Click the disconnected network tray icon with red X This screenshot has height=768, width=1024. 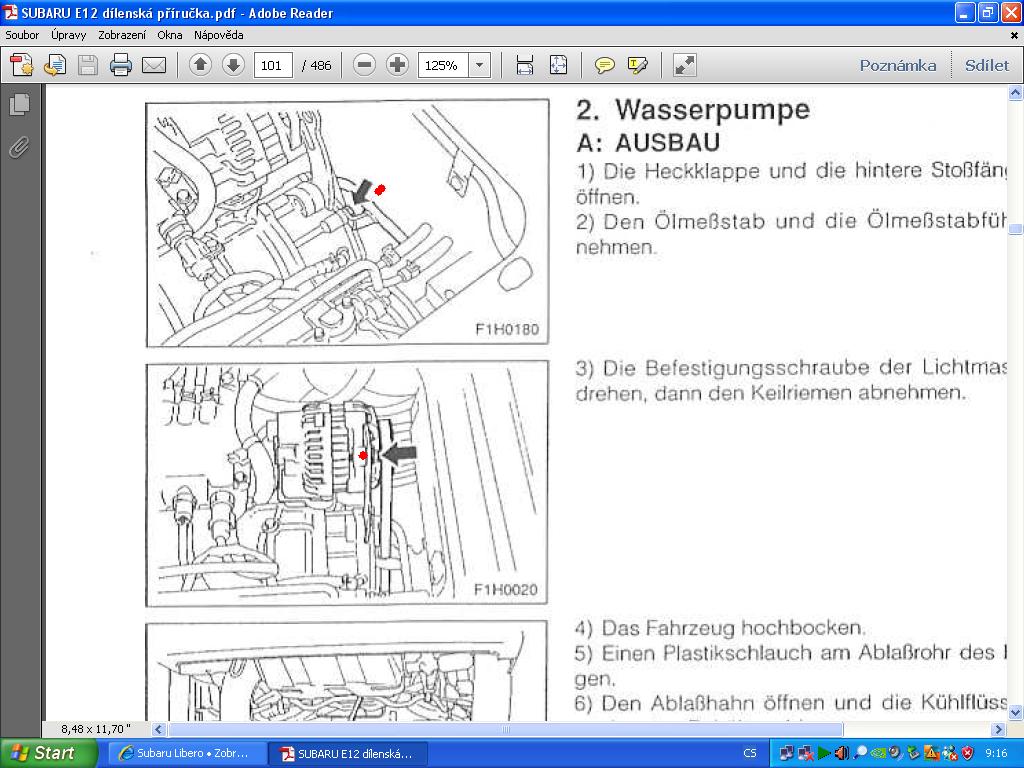[x=805, y=753]
